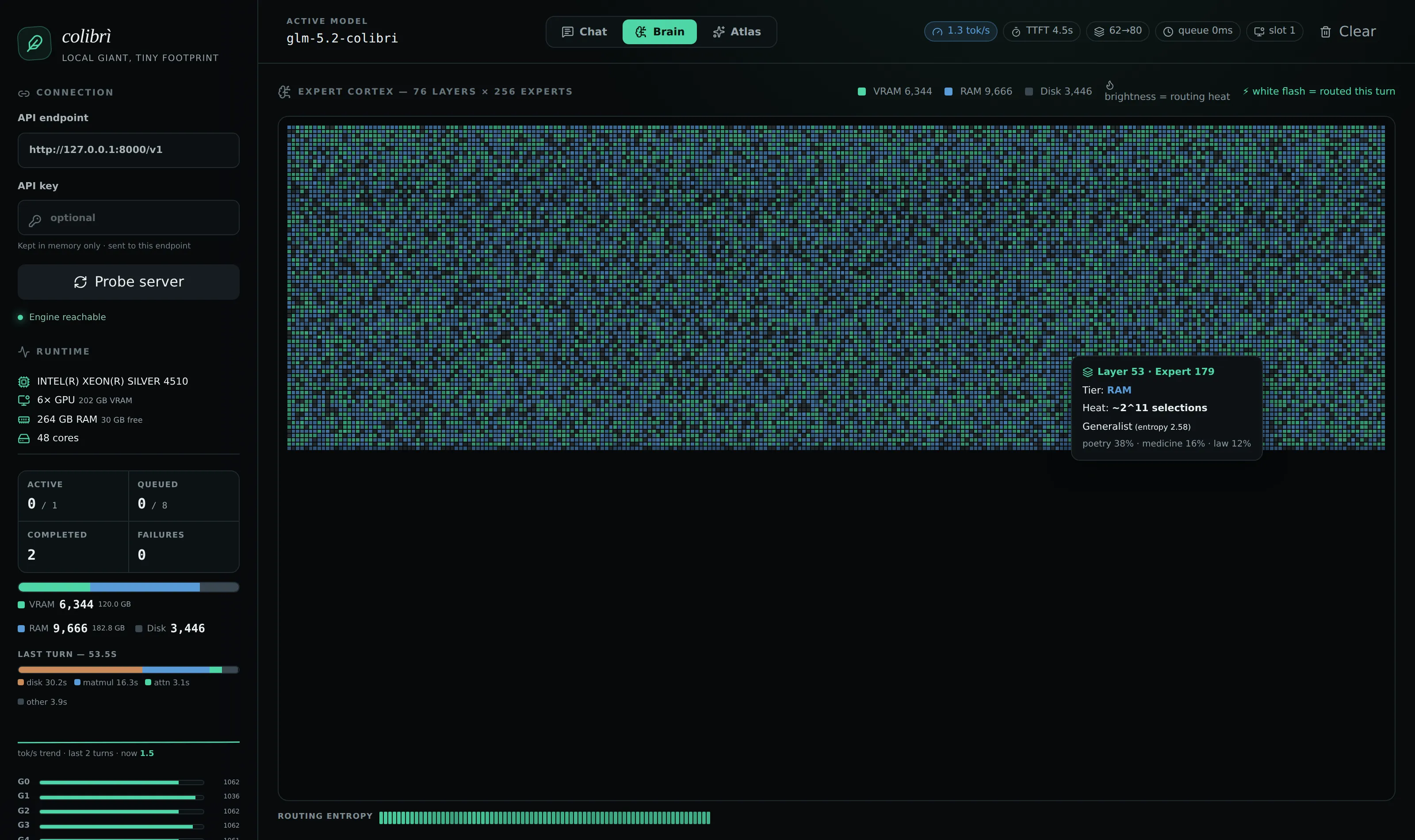
Task: Select the Brain tab
Action: [659, 32]
